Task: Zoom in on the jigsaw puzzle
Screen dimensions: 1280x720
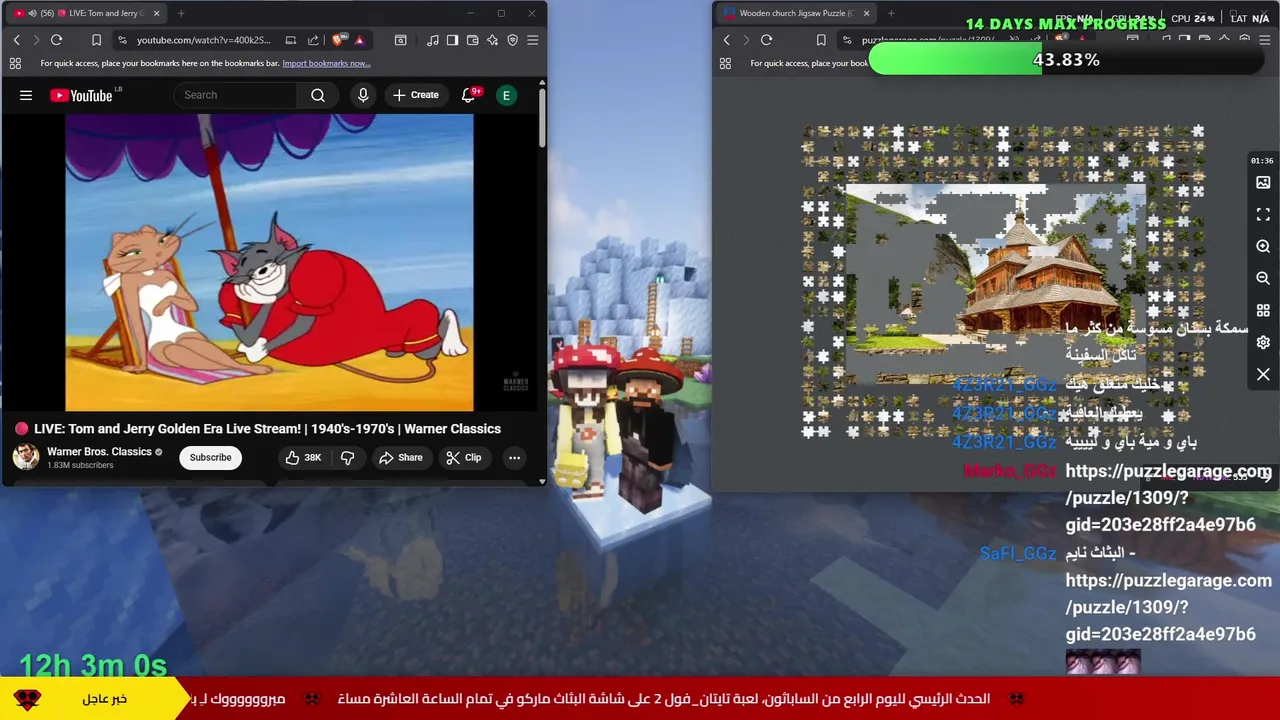Action: coord(1263,246)
